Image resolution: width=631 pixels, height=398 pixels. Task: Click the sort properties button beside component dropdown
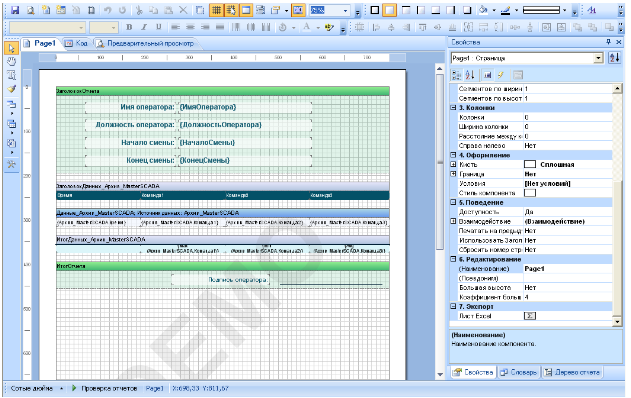tap(615, 58)
